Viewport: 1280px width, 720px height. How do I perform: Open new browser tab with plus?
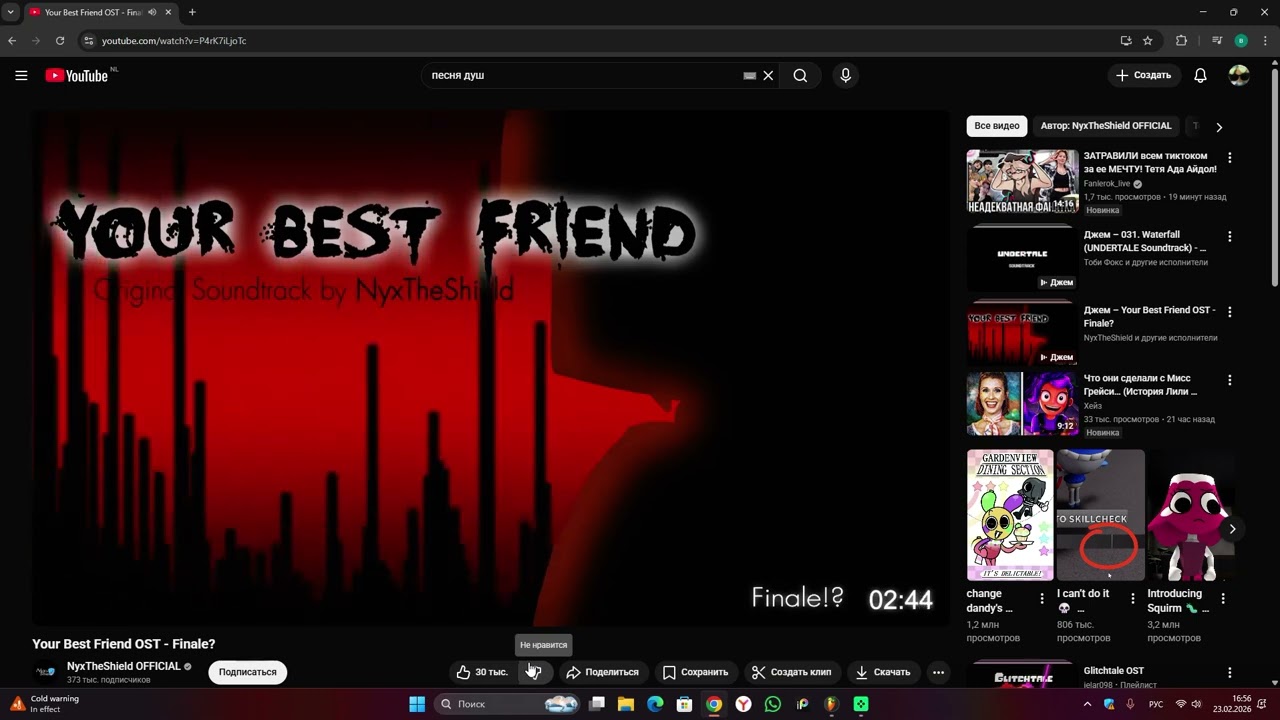coord(192,12)
